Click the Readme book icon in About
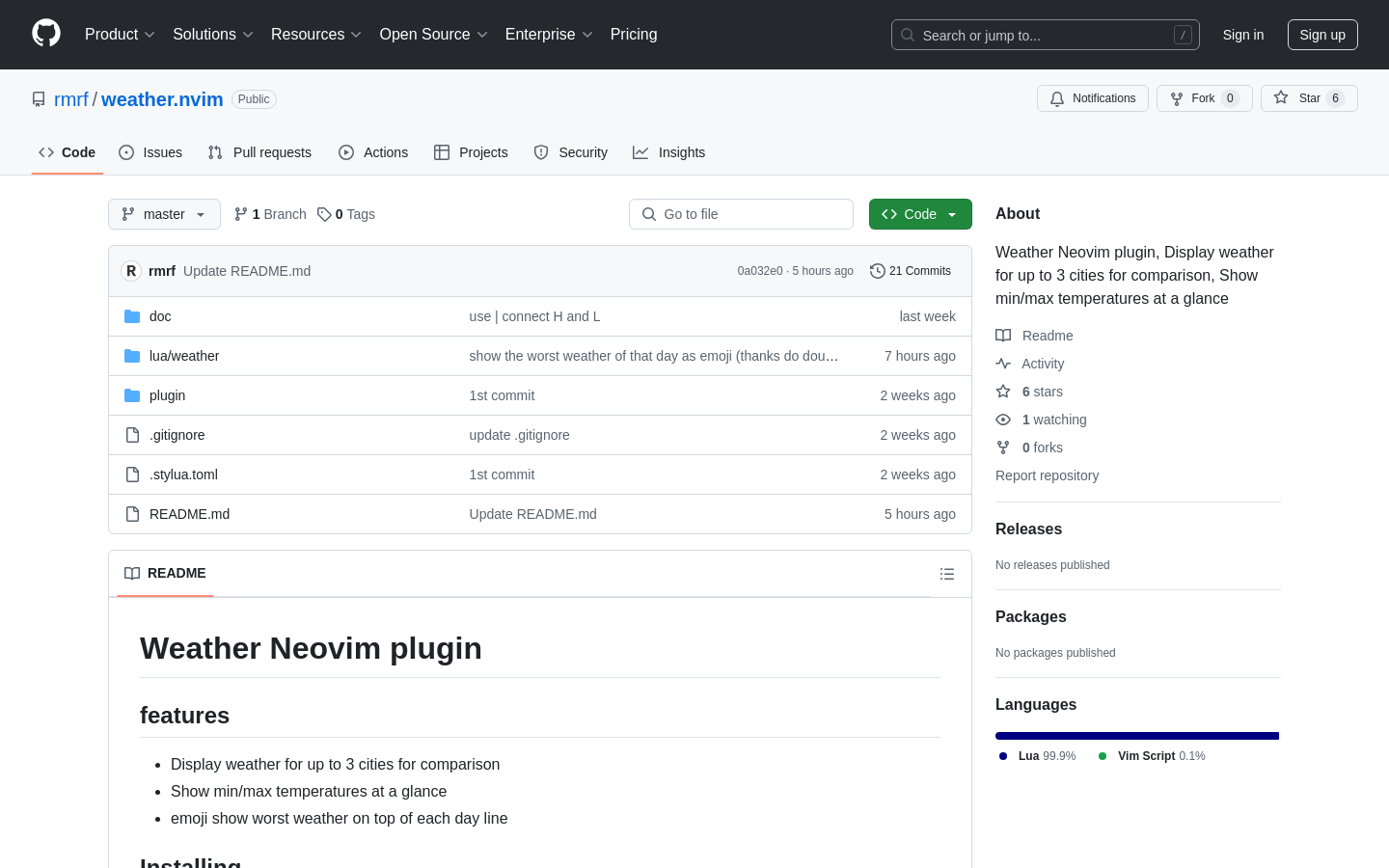Screen dimensions: 1389x868 coord(1003,336)
